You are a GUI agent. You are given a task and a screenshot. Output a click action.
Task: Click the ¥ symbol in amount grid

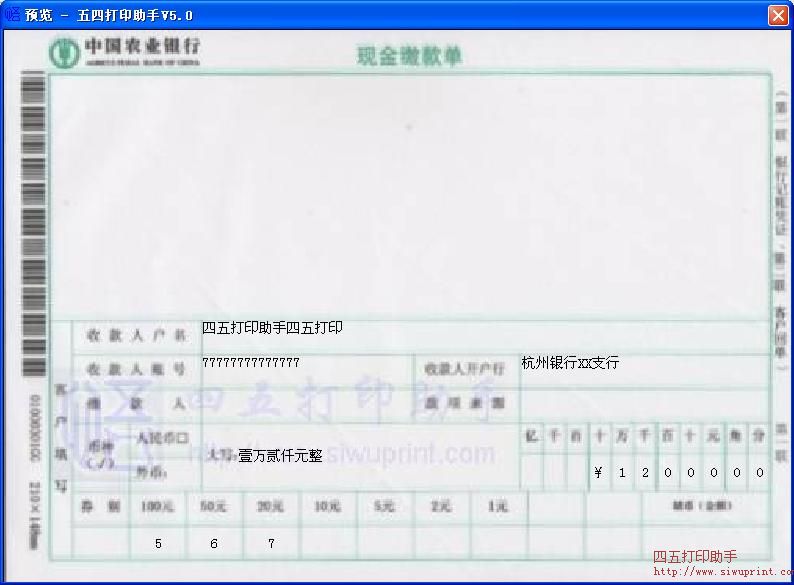(x=598, y=473)
